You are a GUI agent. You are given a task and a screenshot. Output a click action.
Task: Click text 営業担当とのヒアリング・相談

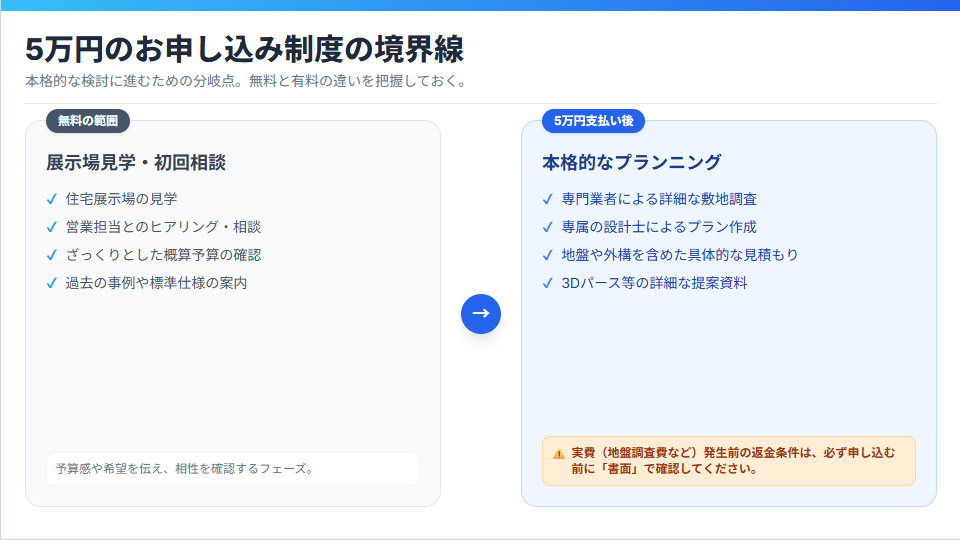tap(163, 227)
